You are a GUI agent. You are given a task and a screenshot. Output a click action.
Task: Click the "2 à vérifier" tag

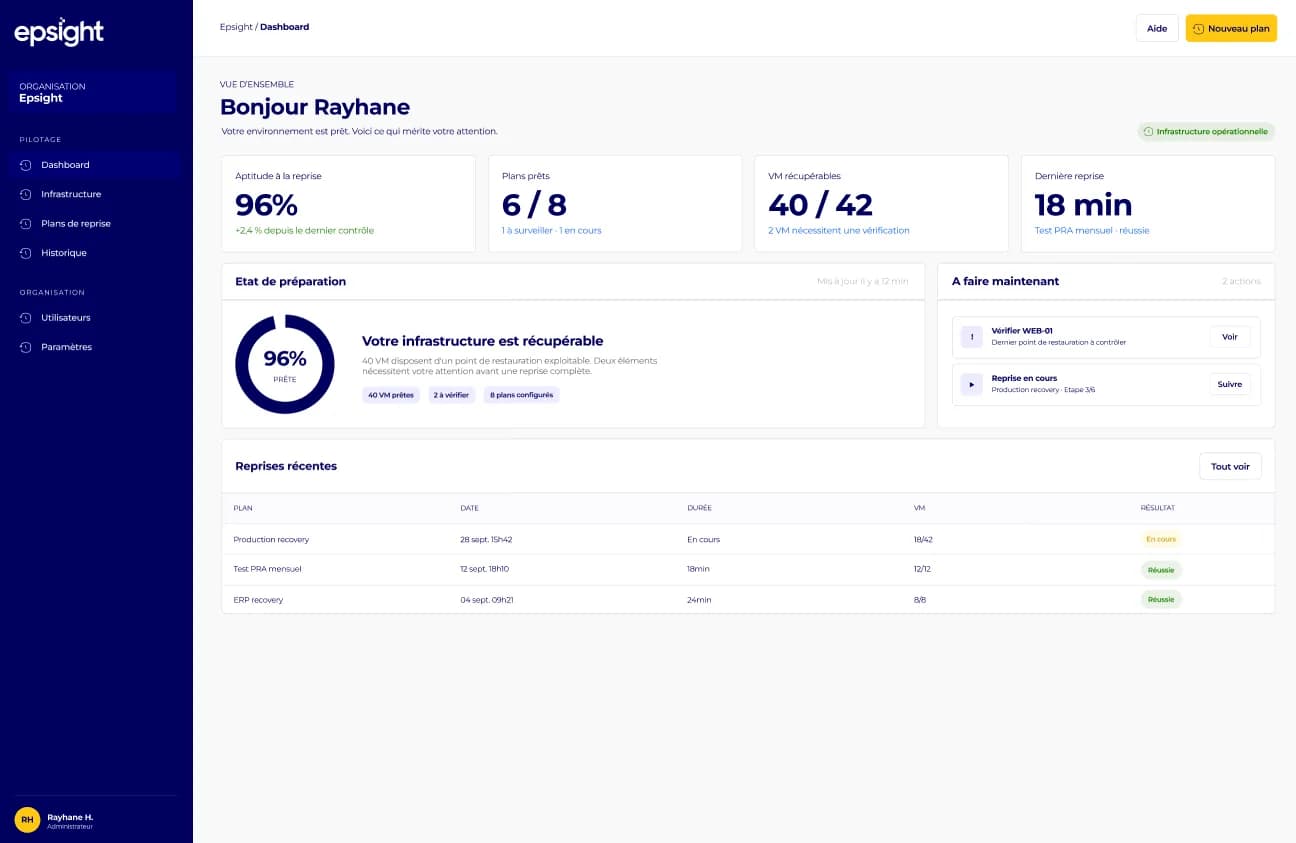click(452, 395)
